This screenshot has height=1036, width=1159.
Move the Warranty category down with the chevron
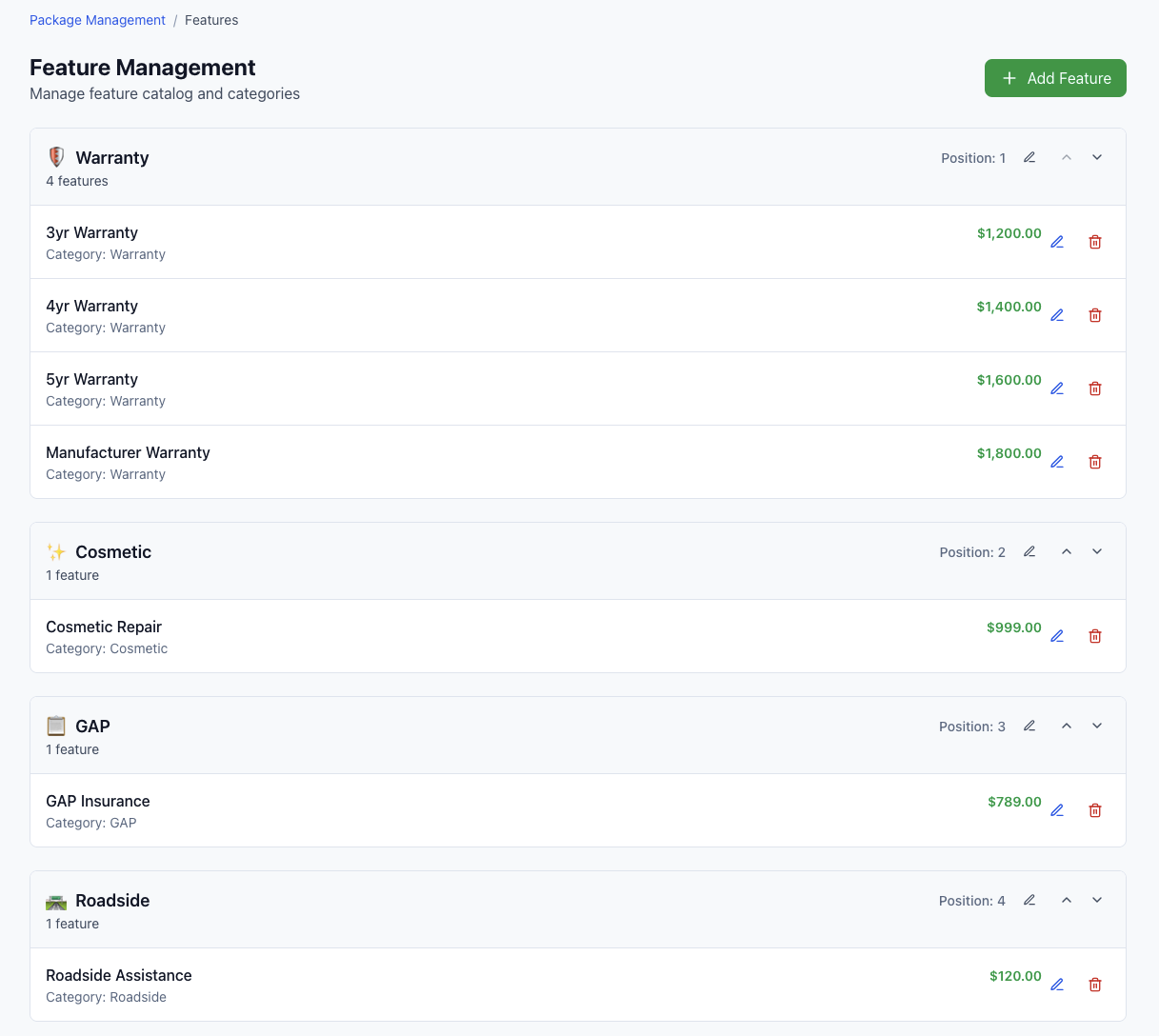[x=1097, y=157]
